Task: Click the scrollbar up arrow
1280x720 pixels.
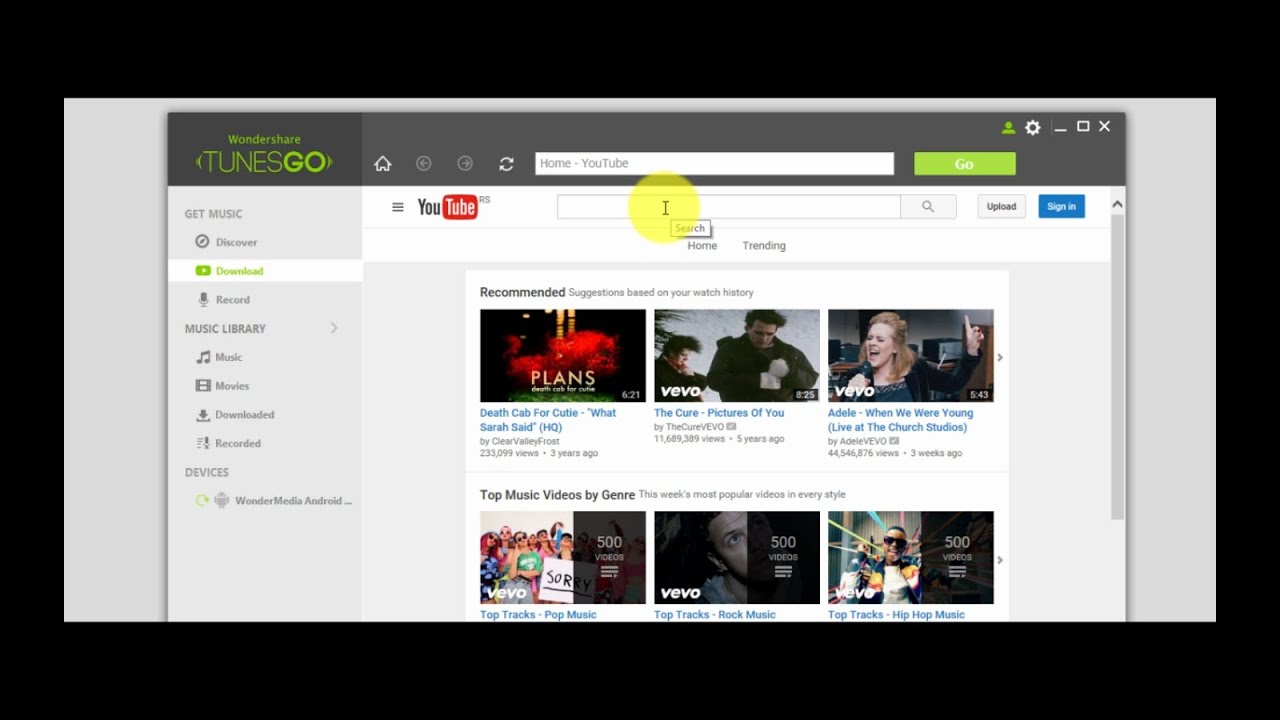Action: [1117, 204]
